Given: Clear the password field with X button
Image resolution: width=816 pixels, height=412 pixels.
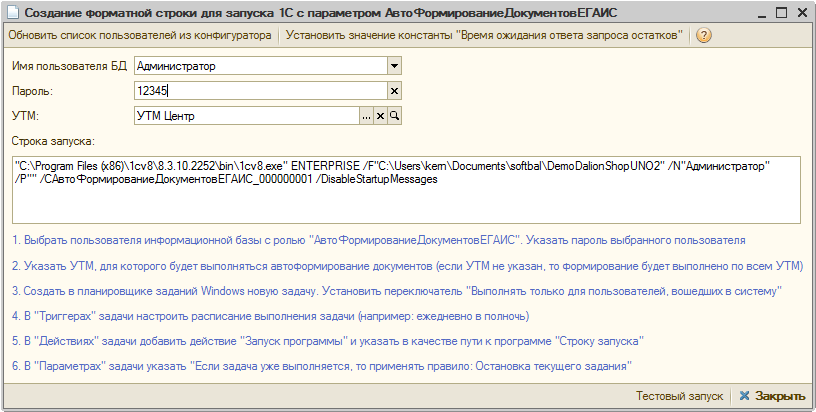Looking at the screenshot, I should click(x=394, y=91).
